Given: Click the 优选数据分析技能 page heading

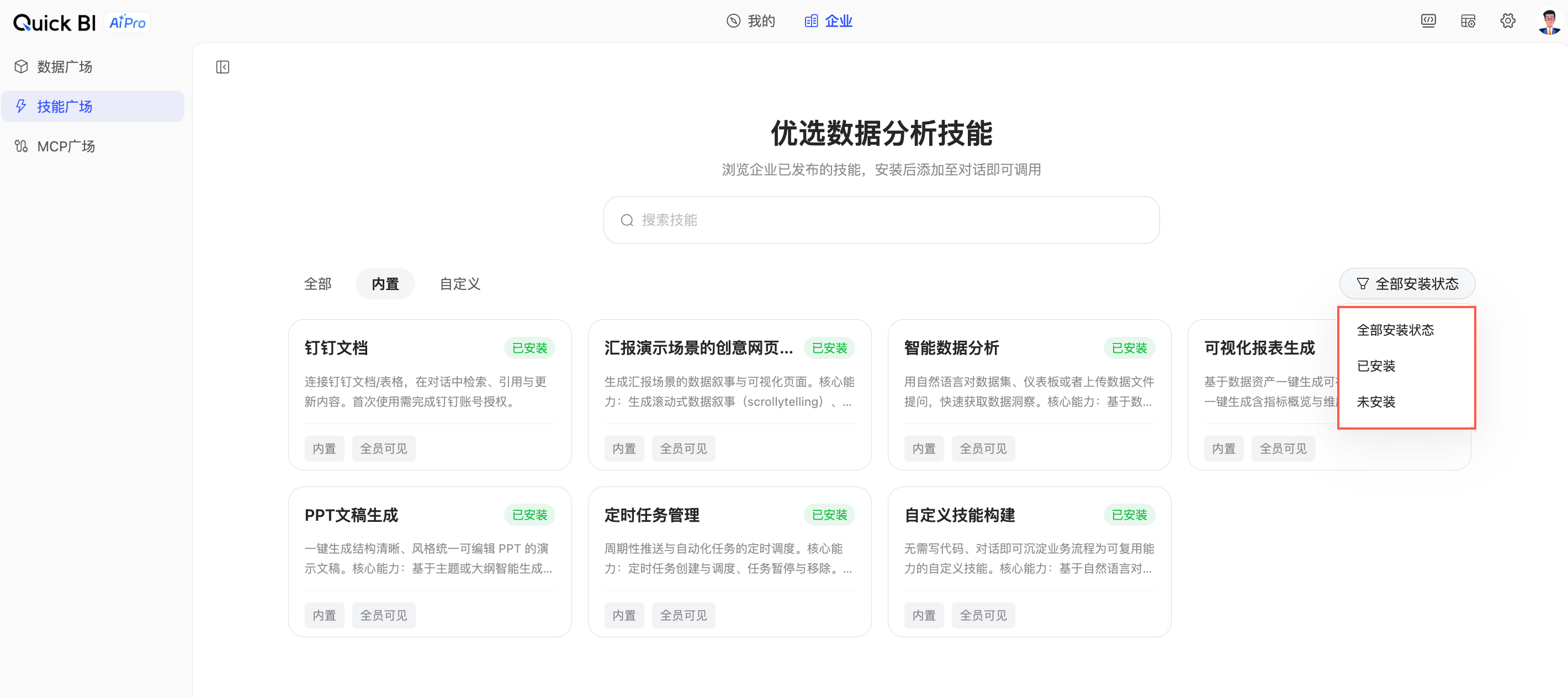Looking at the screenshot, I should coord(881,133).
